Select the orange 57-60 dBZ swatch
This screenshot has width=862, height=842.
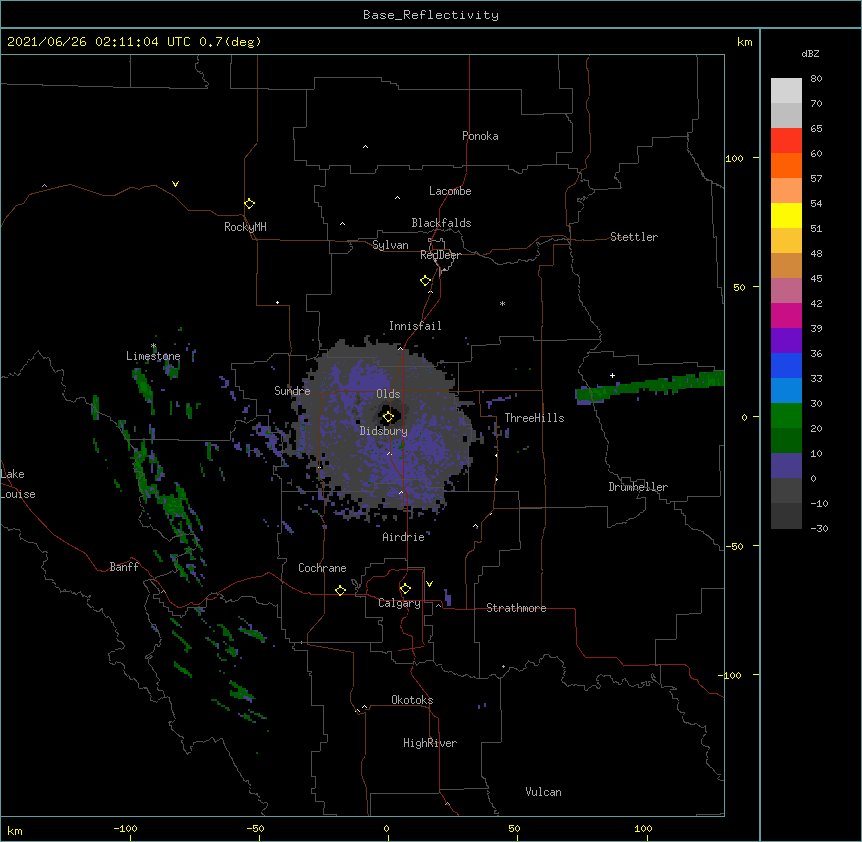tap(786, 165)
